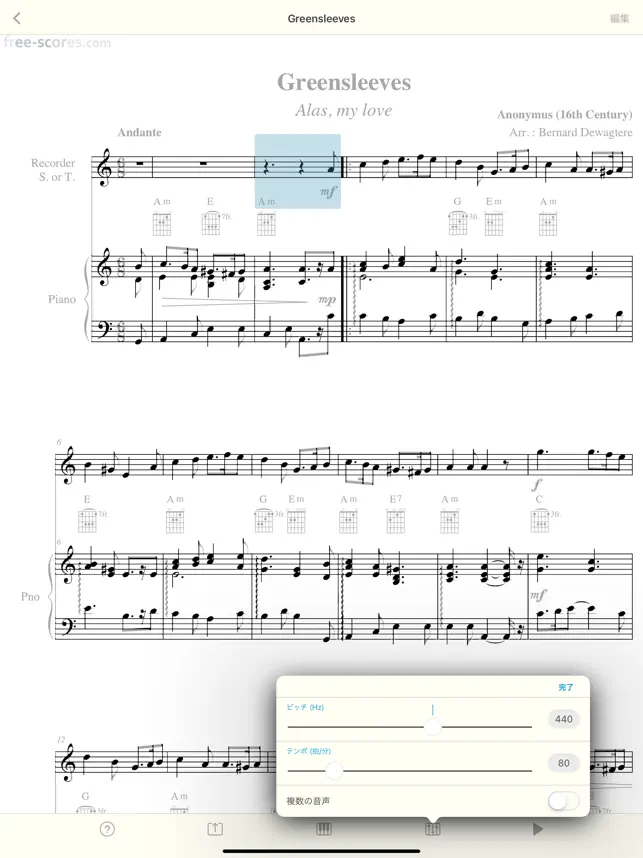Screen dimensions: 643x858
Task: Open the help question mark icon
Action: pyautogui.click(x=107, y=830)
